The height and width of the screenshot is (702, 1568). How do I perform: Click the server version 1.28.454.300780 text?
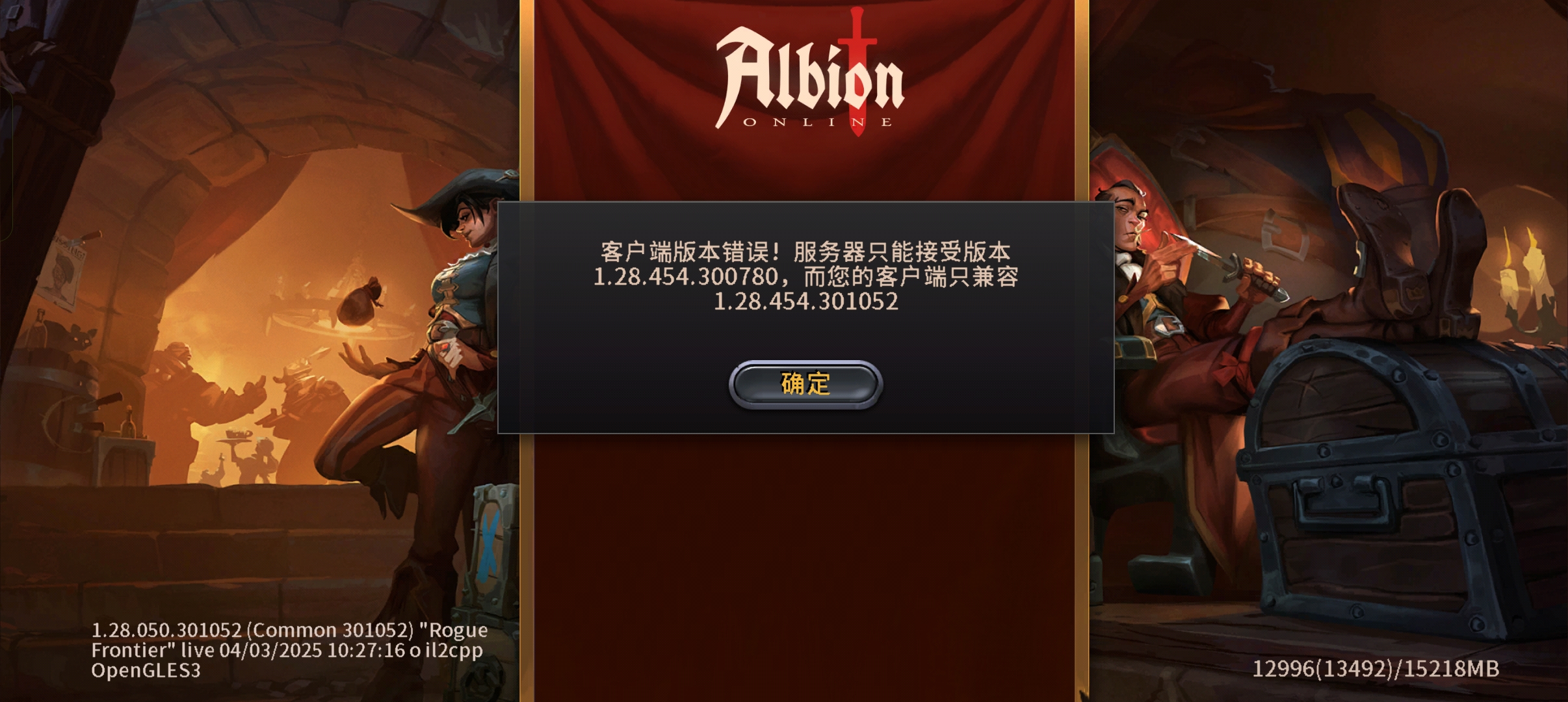point(686,277)
